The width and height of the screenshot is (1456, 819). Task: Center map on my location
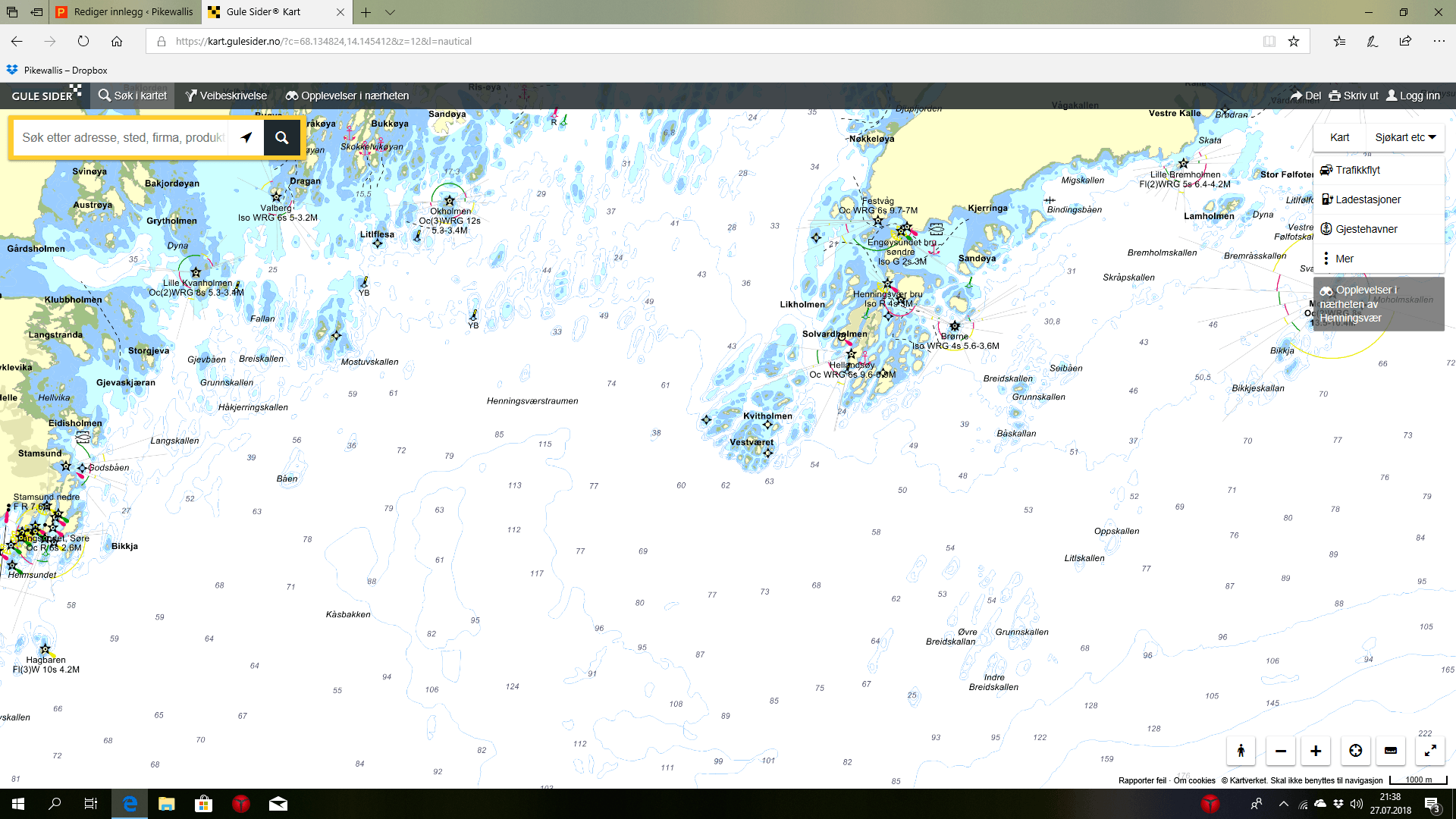click(x=1355, y=751)
